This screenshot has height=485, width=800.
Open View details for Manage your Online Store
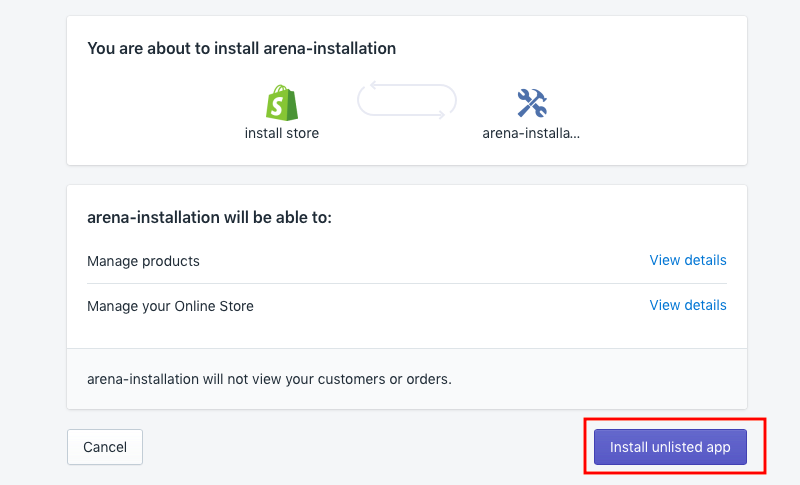point(687,305)
